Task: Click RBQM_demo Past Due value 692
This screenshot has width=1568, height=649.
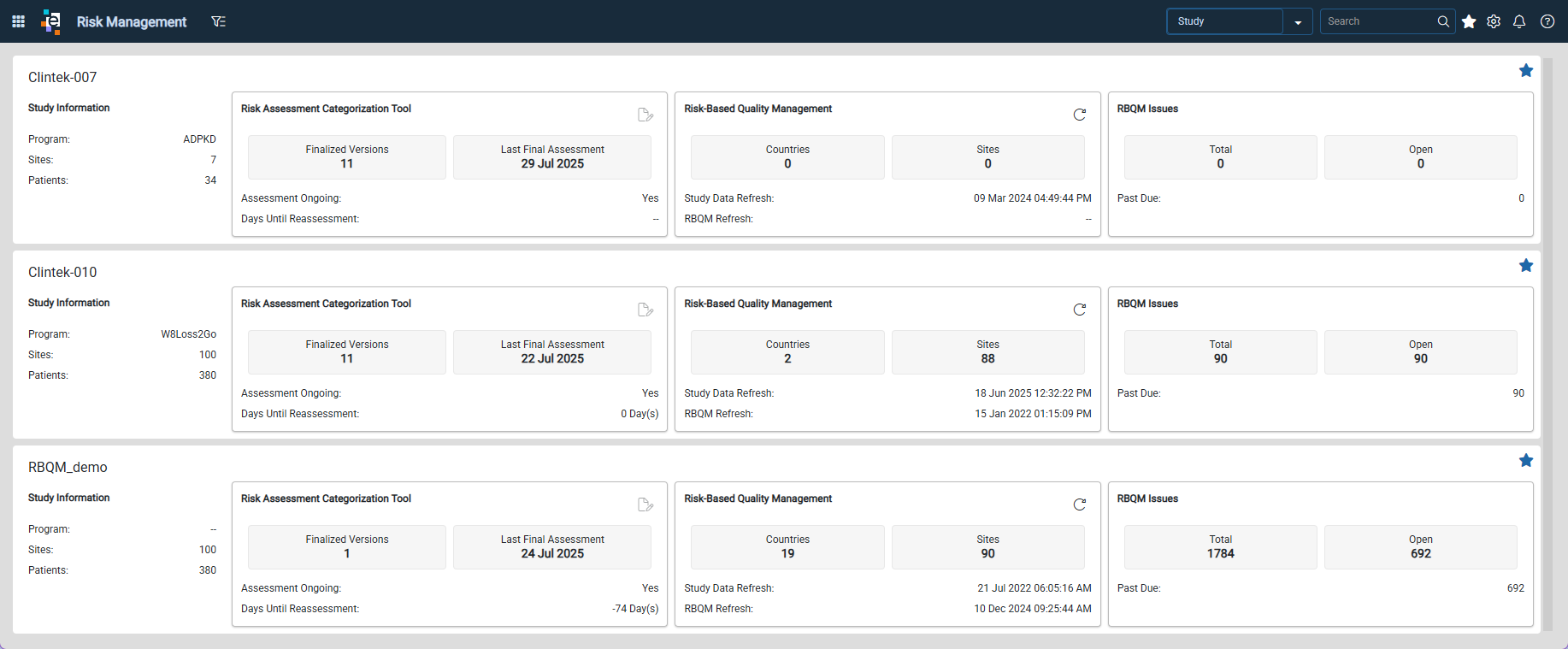Action: [x=1516, y=588]
